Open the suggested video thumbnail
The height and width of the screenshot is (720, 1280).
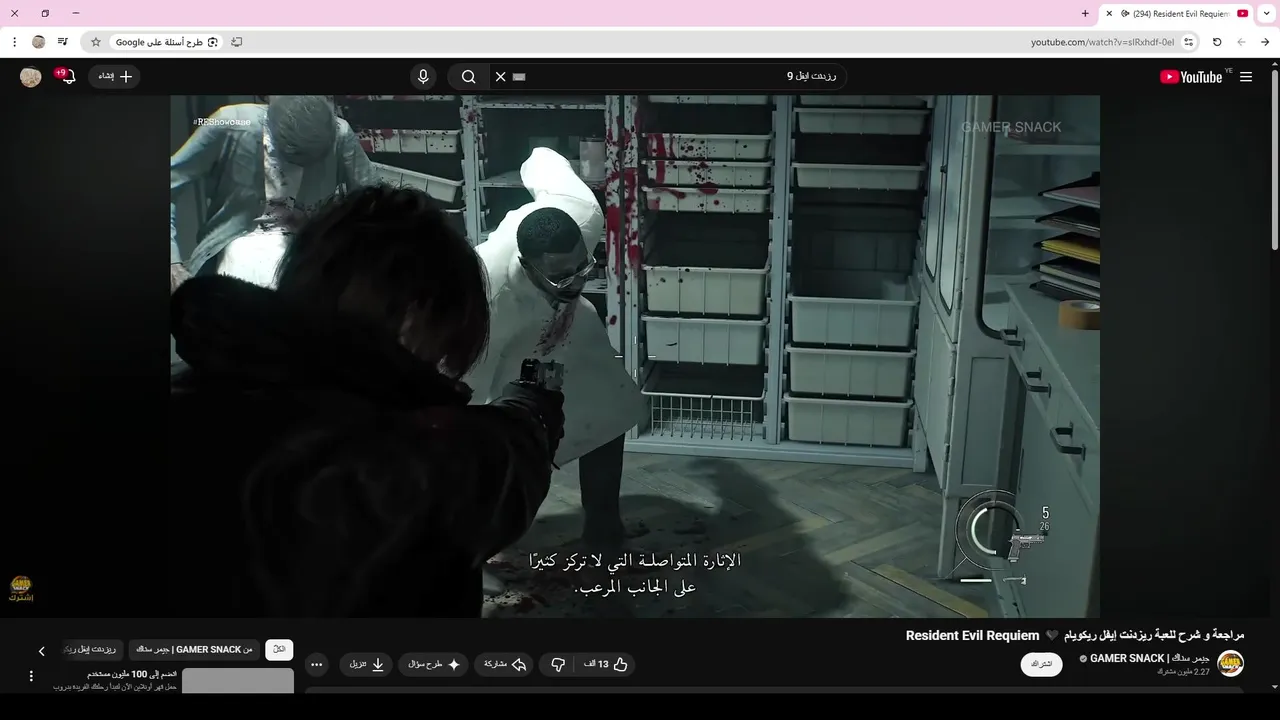tap(238, 680)
